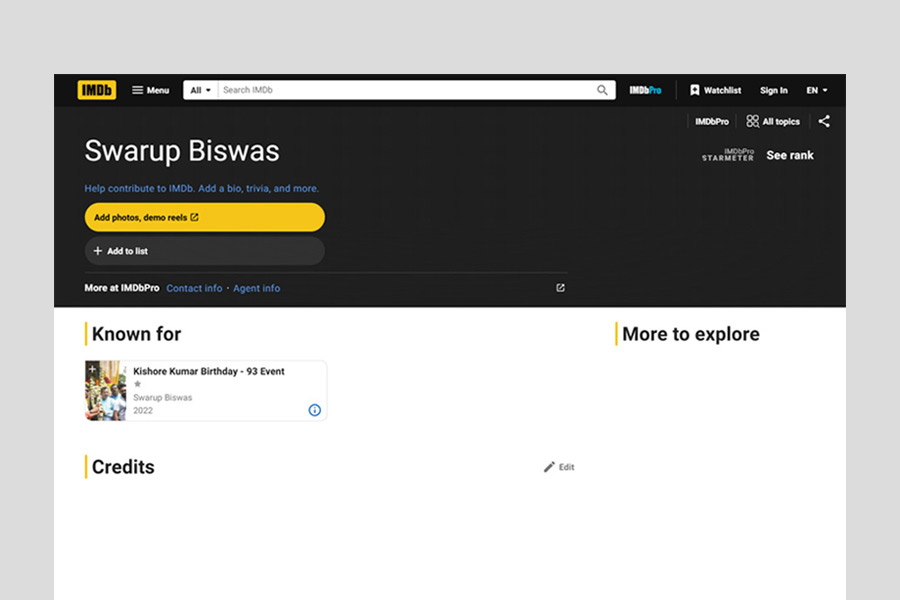Click See rank on STARmeter
This screenshot has width=900, height=600.
pyautogui.click(x=789, y=155)
